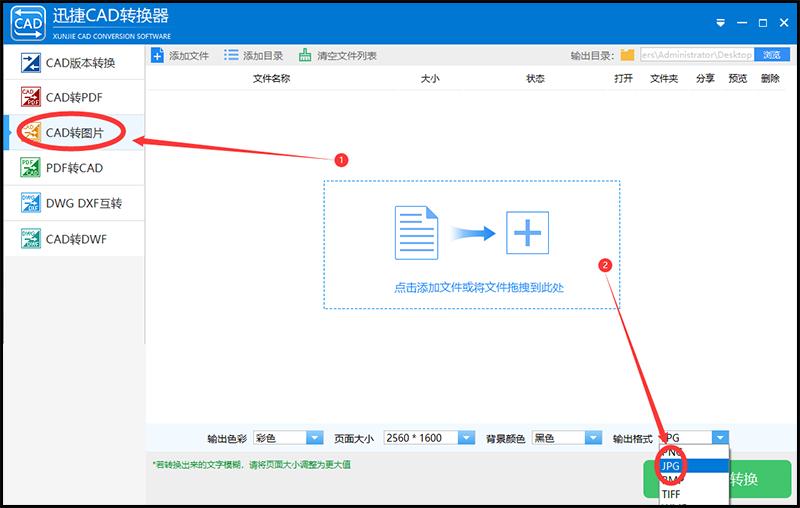Click the green blurry text hint note

252,465
